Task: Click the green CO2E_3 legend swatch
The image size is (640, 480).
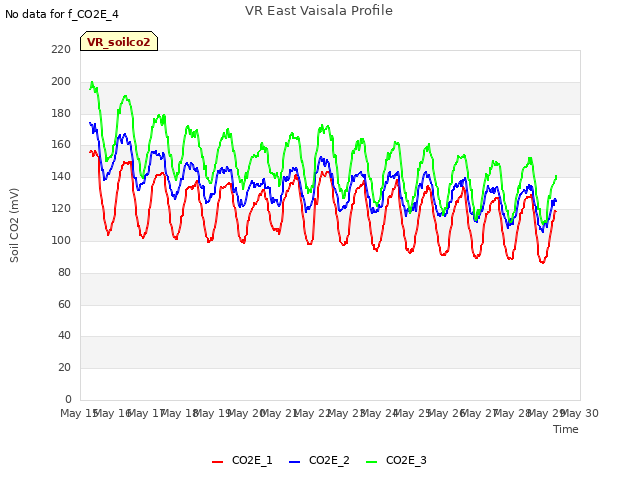Action: click(371, 461)
